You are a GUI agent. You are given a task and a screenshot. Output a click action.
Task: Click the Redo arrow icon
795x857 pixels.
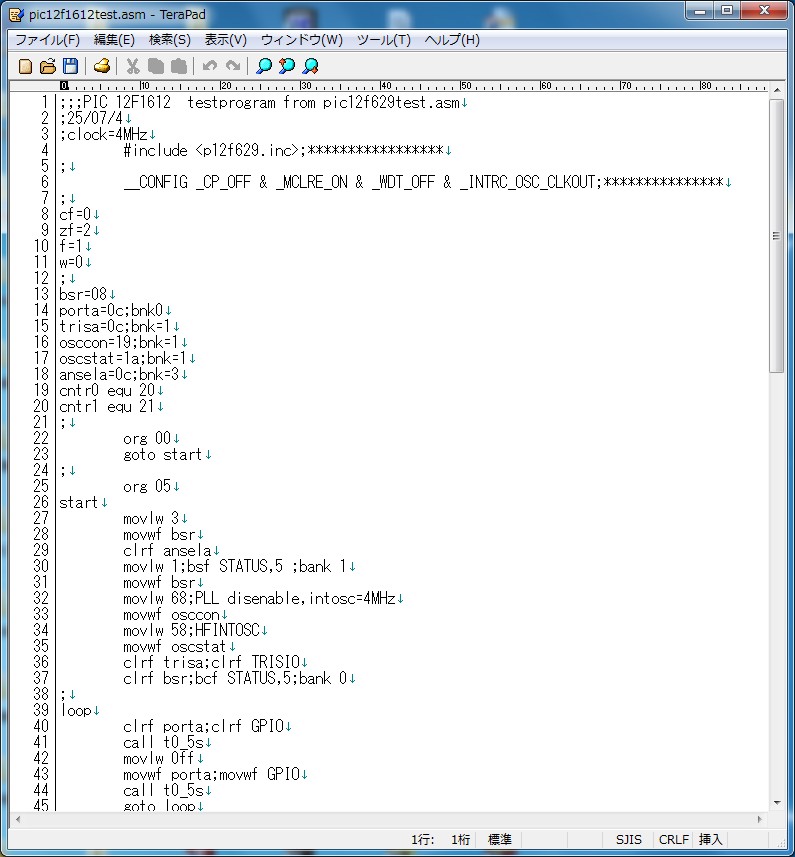click(x=233, y=66)
